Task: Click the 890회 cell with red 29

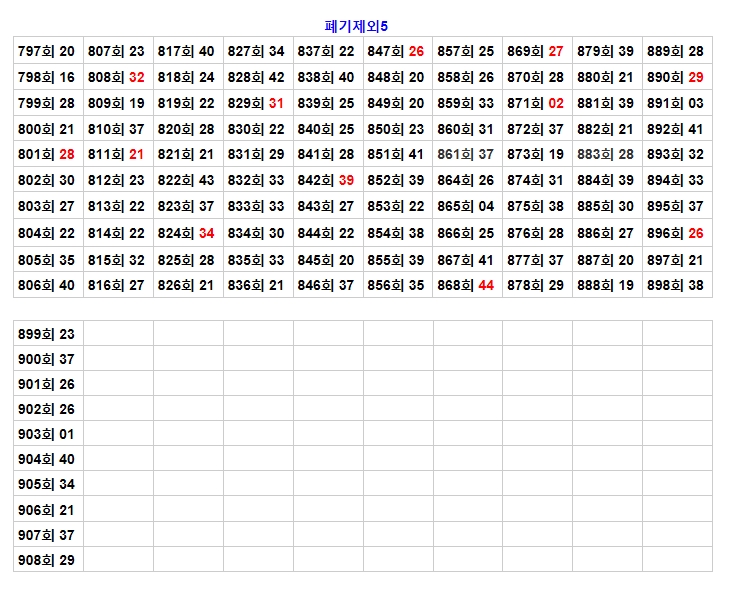Action: point(676,77)
